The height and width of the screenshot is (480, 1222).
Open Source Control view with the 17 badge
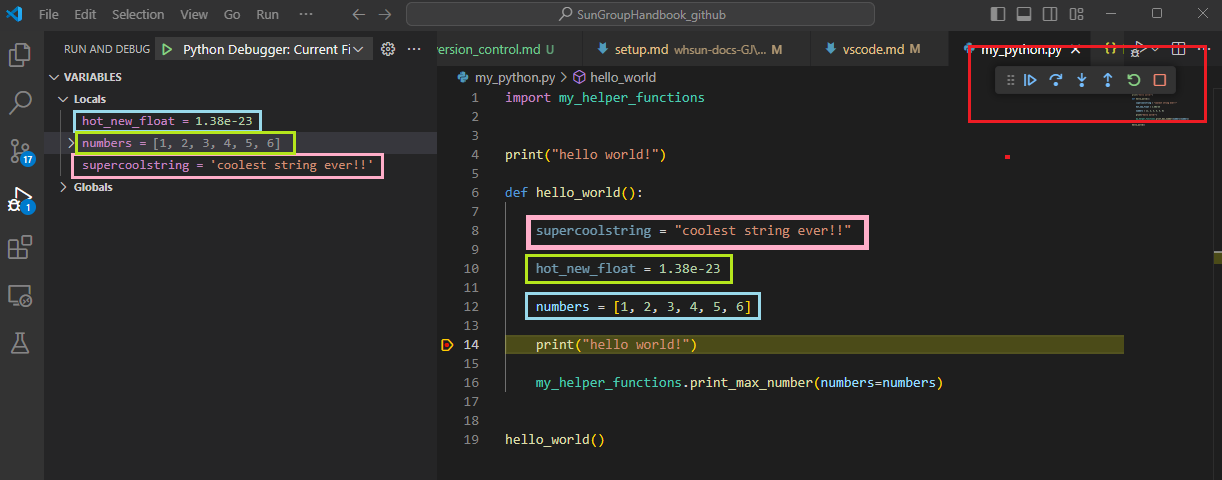tap(20, 151)
